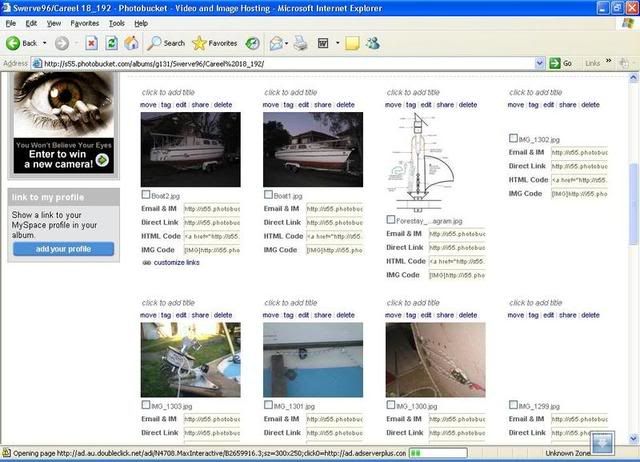The height and width of the screenshot is (462, 640).
Task: Click move above the IMG_1303 photo
Action: click(x=148, y=315)
